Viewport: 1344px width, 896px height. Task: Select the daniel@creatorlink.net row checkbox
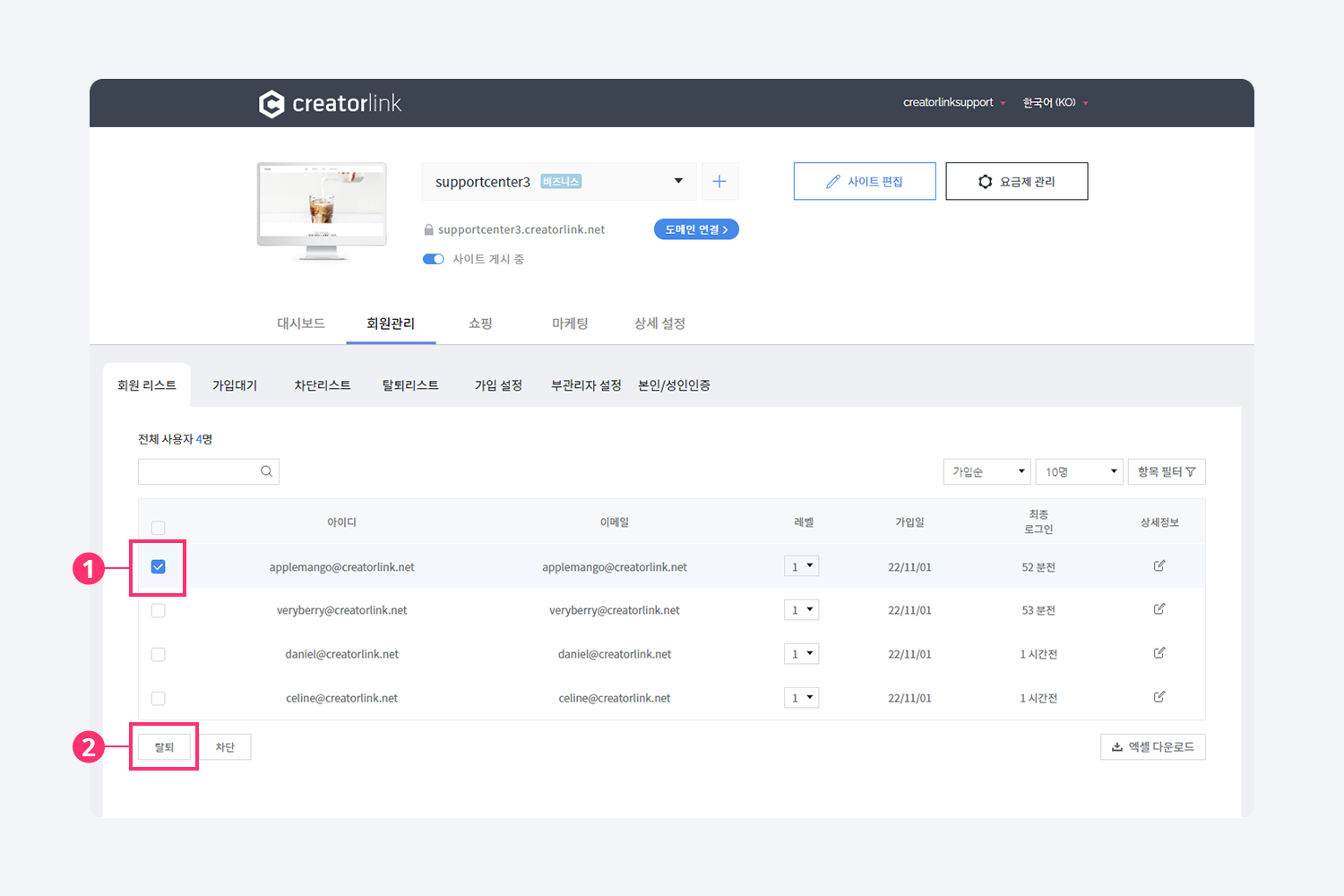tap(159, 655)
